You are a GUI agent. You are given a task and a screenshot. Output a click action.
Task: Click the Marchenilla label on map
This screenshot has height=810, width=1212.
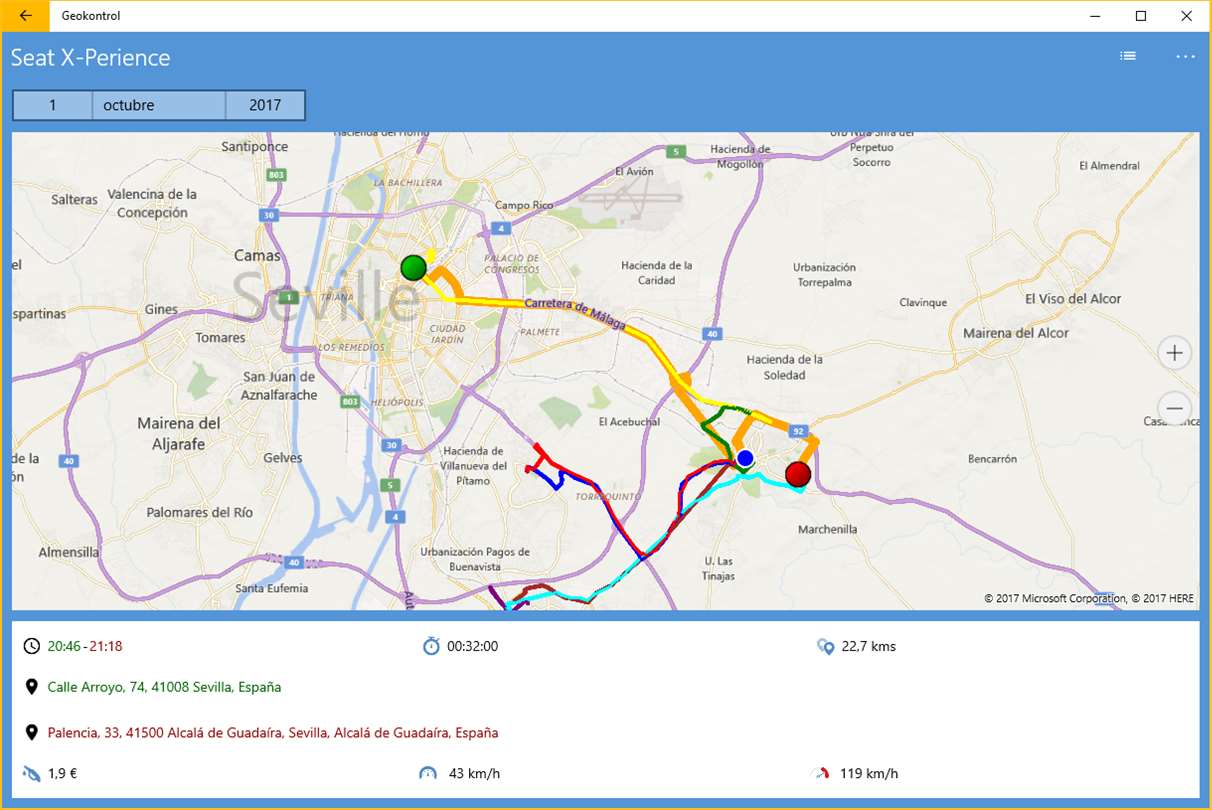click(x=828, y=530)
